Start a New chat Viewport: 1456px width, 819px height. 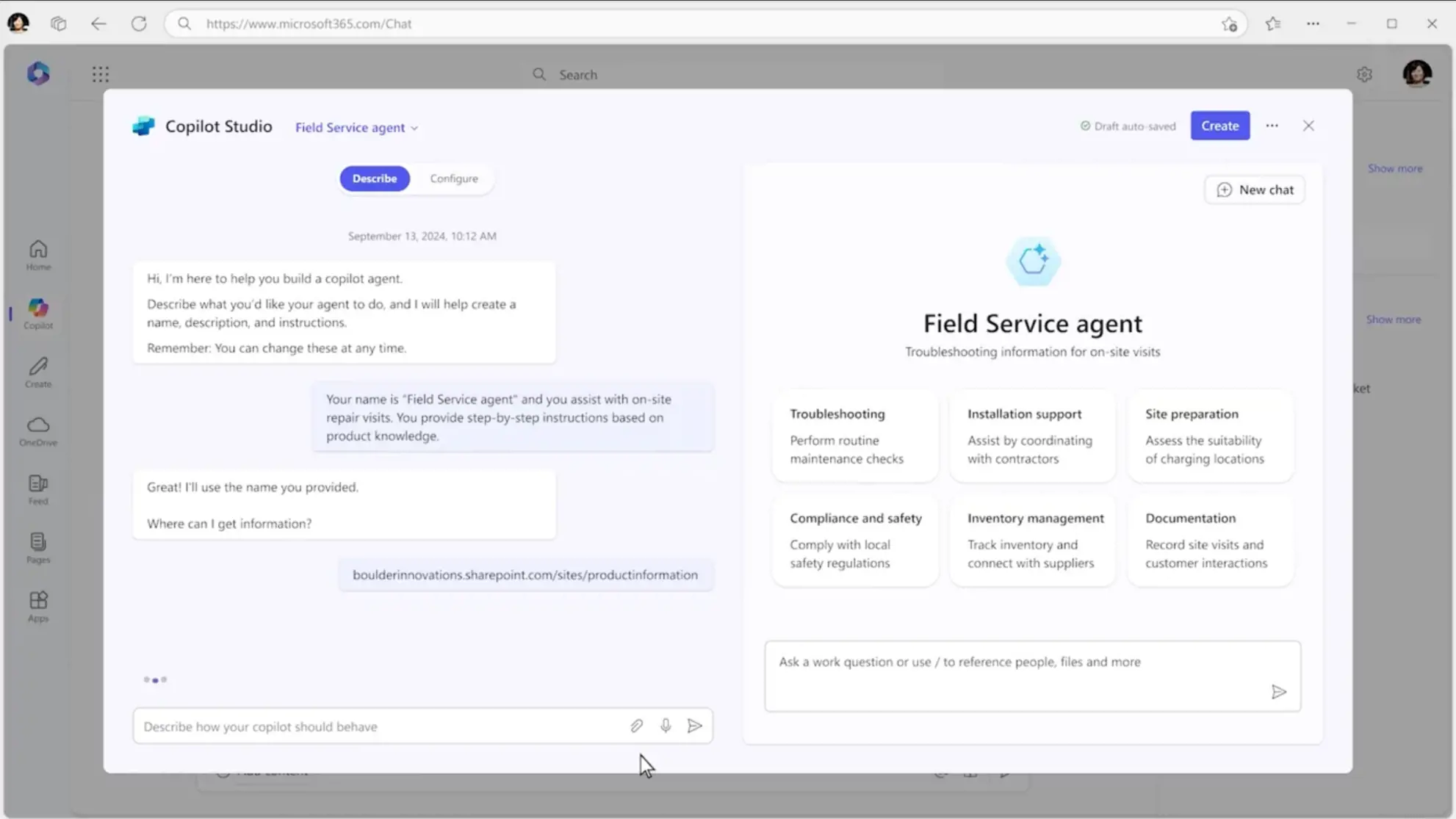coord(1255,190)
